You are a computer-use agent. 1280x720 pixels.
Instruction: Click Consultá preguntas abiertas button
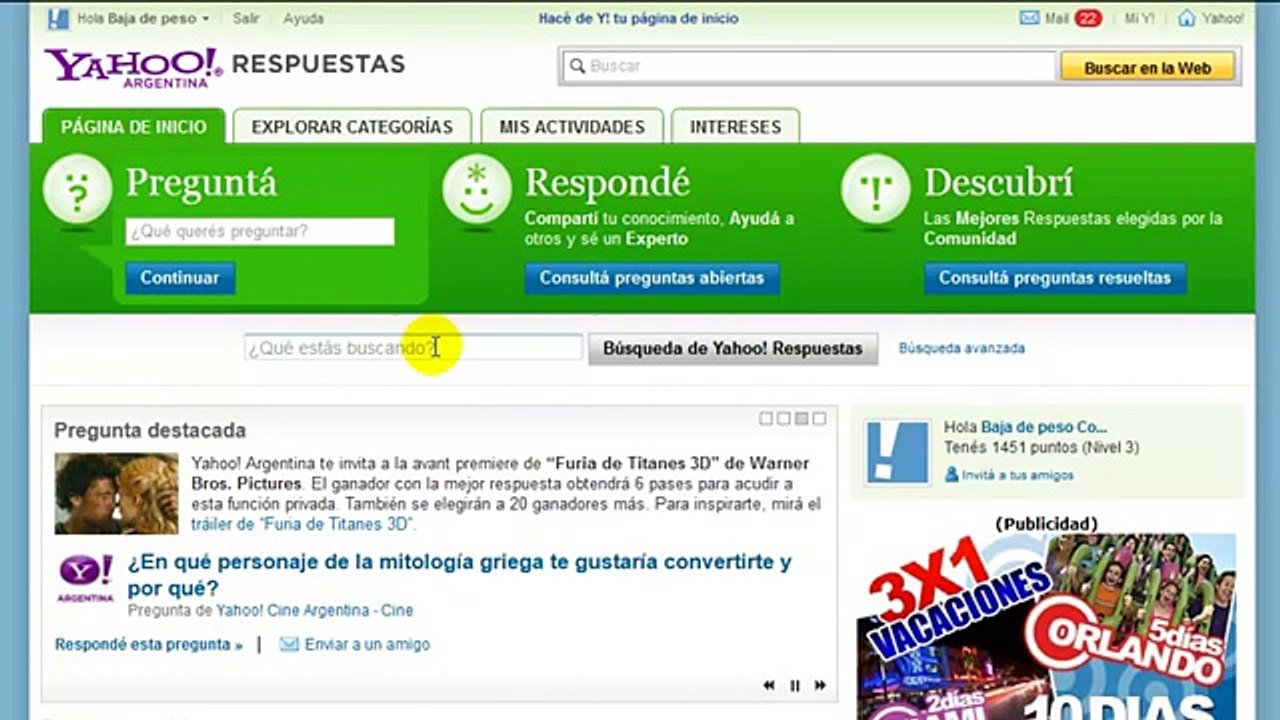652,278
